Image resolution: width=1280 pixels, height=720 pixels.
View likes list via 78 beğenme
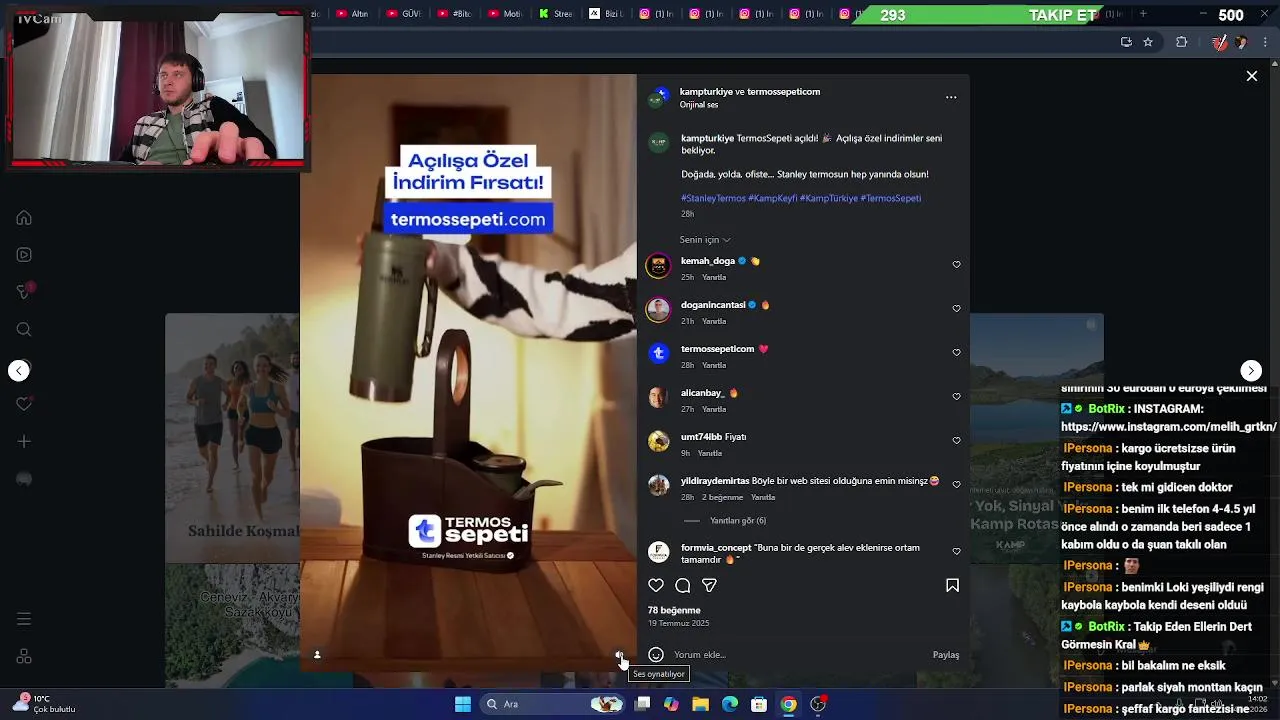[674, 610]
